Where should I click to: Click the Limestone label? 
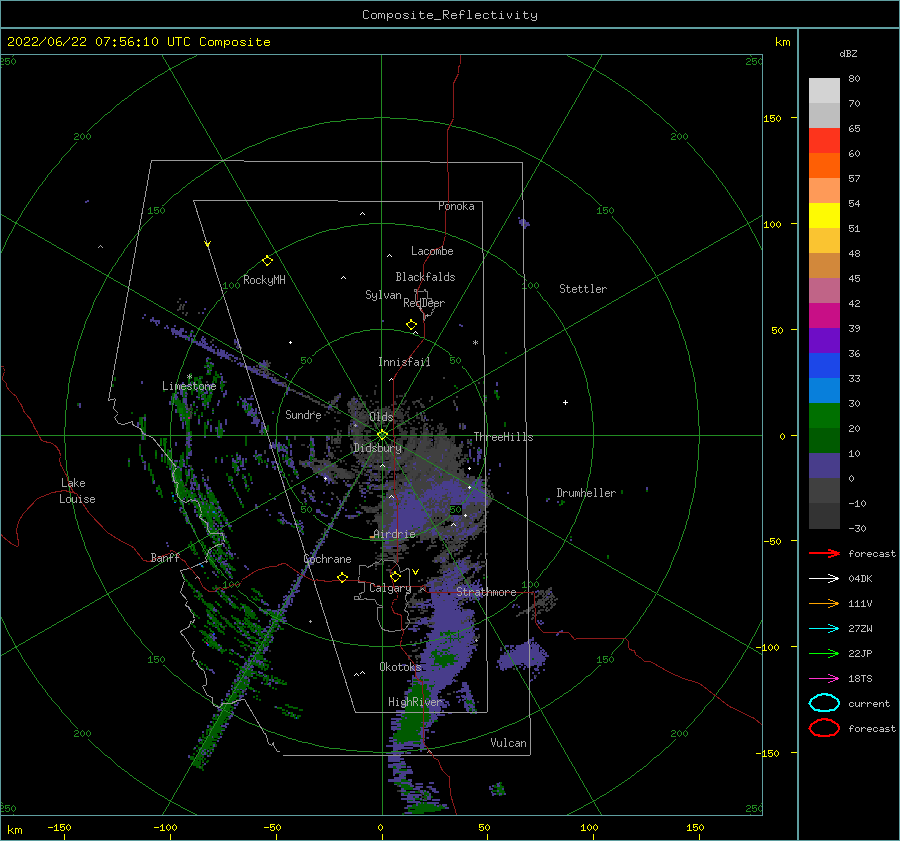(189, 386)
